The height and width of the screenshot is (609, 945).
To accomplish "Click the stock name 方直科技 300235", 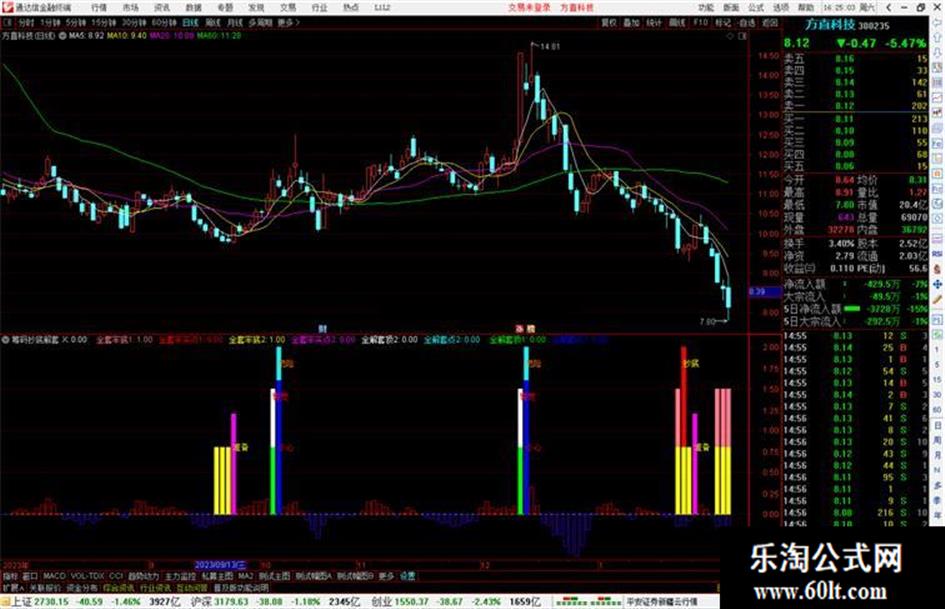I will coord(847,25).
